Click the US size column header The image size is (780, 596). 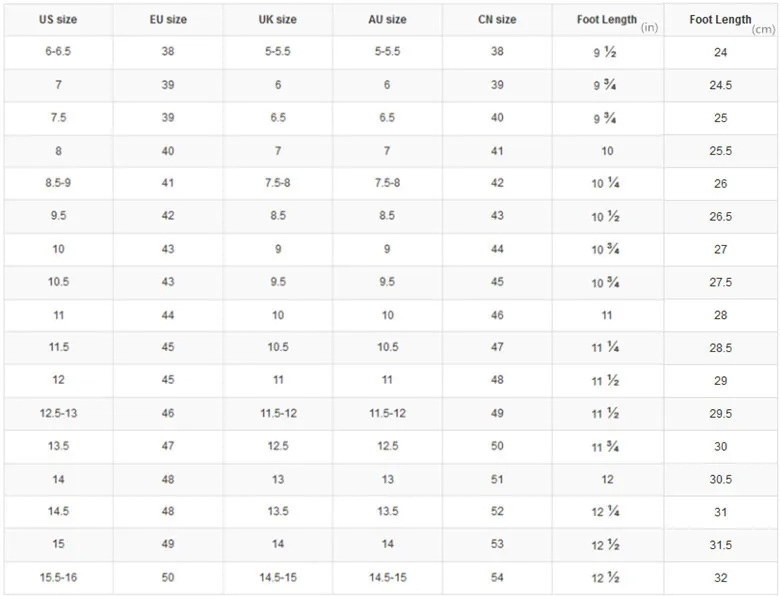pyautogui.click(x=57, y=20)
